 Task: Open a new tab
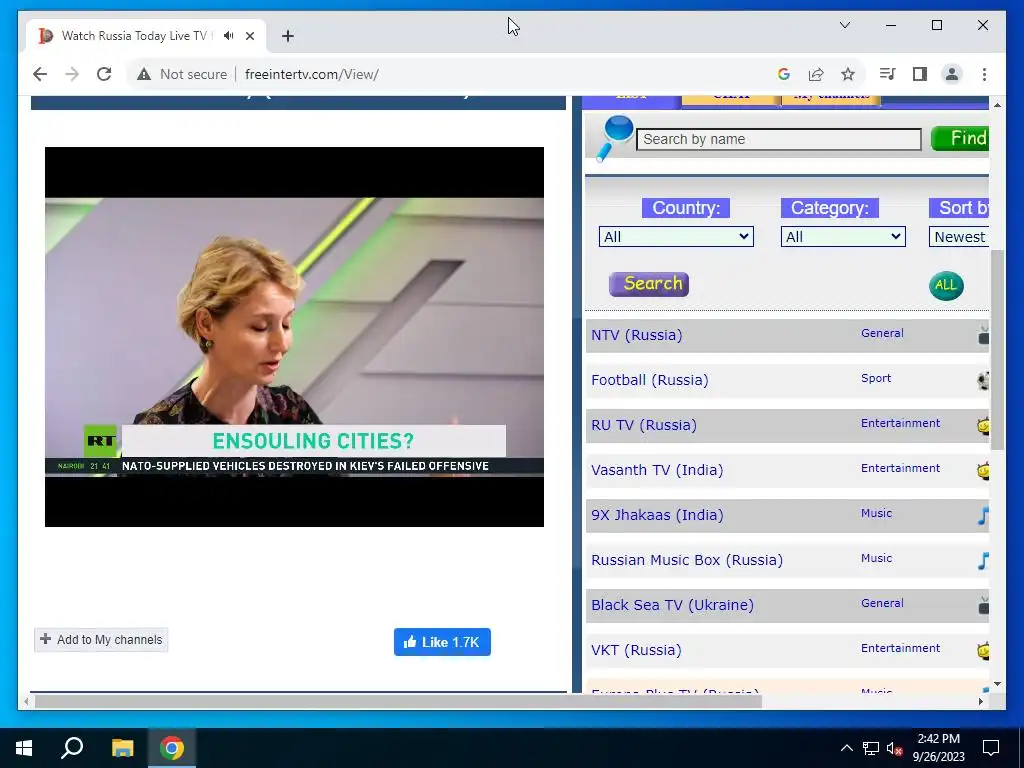(288, 36)
